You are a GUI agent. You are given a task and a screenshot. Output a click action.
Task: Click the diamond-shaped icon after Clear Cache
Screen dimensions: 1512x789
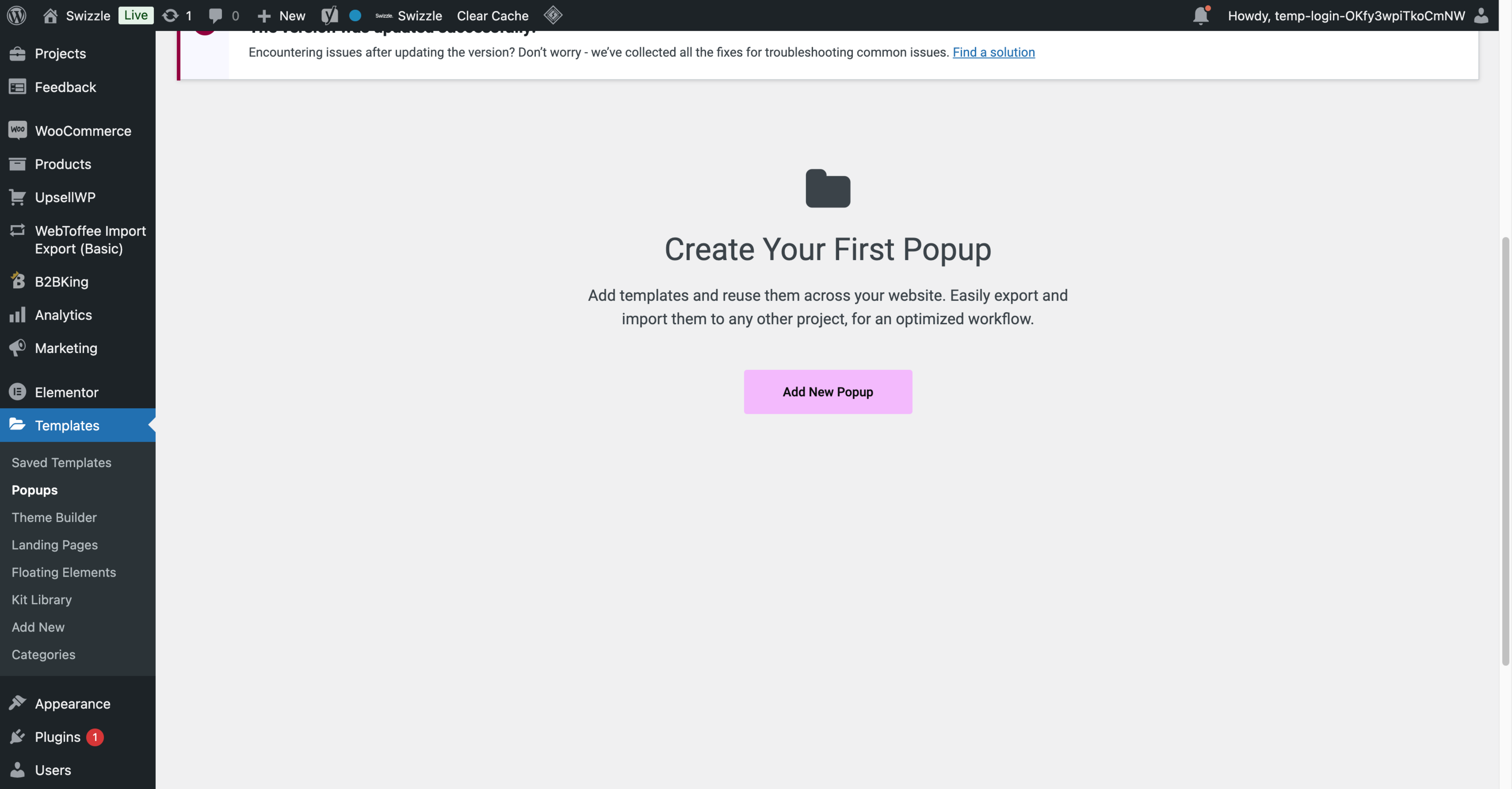[553, 15]
